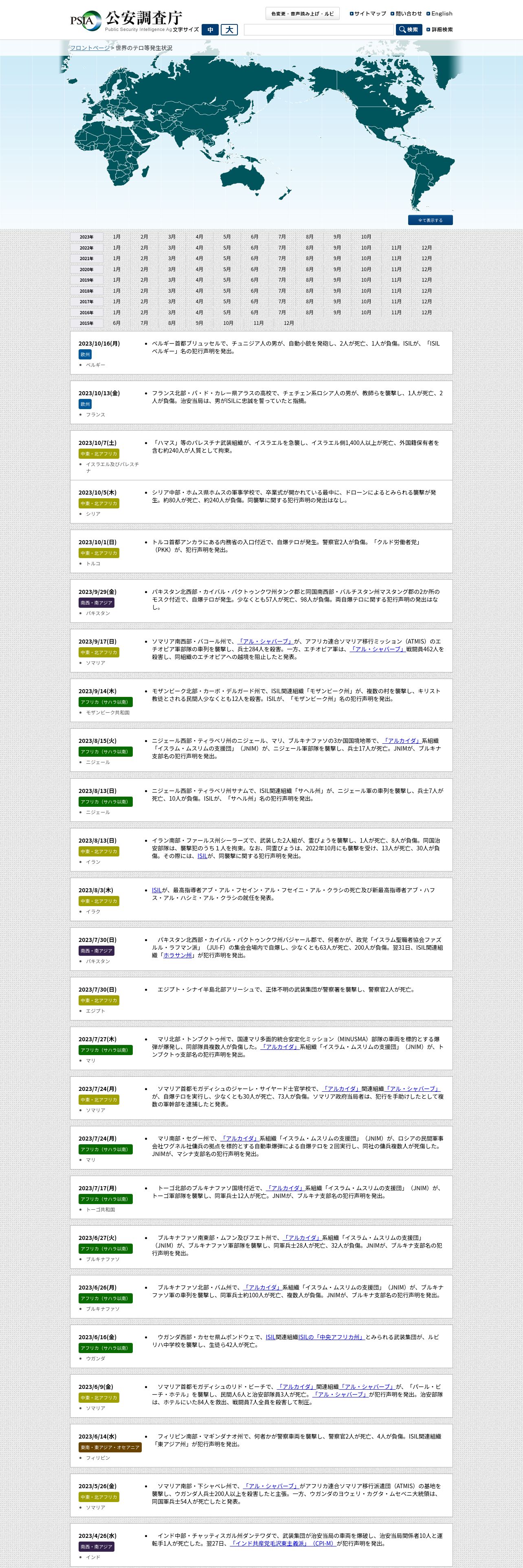Select 2015年 6月 tab
523x1568 pixels.
click(117, 323)
